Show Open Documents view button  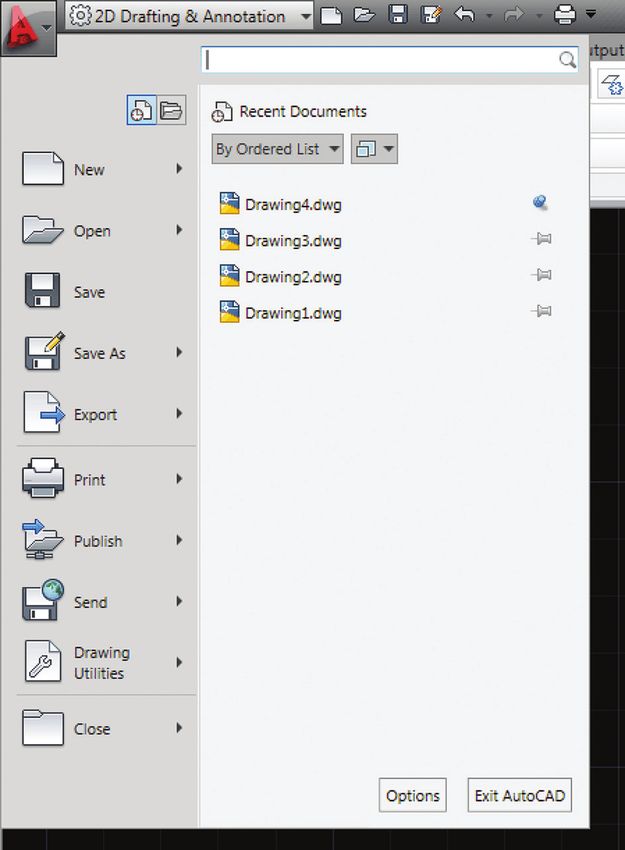coord(171,110)
